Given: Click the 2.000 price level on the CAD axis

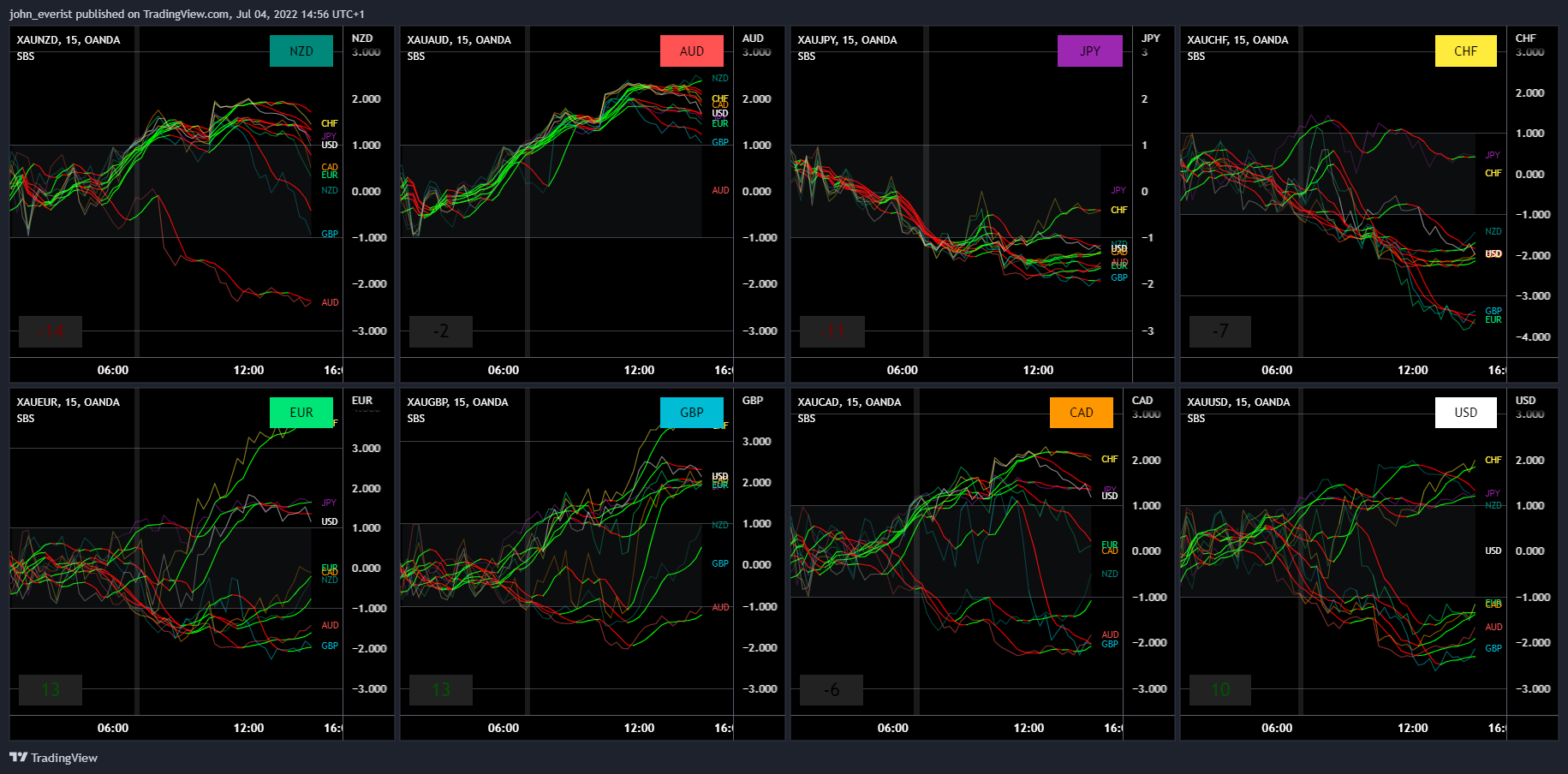Looking at the screenshot, I should (x=1147, y=461).
